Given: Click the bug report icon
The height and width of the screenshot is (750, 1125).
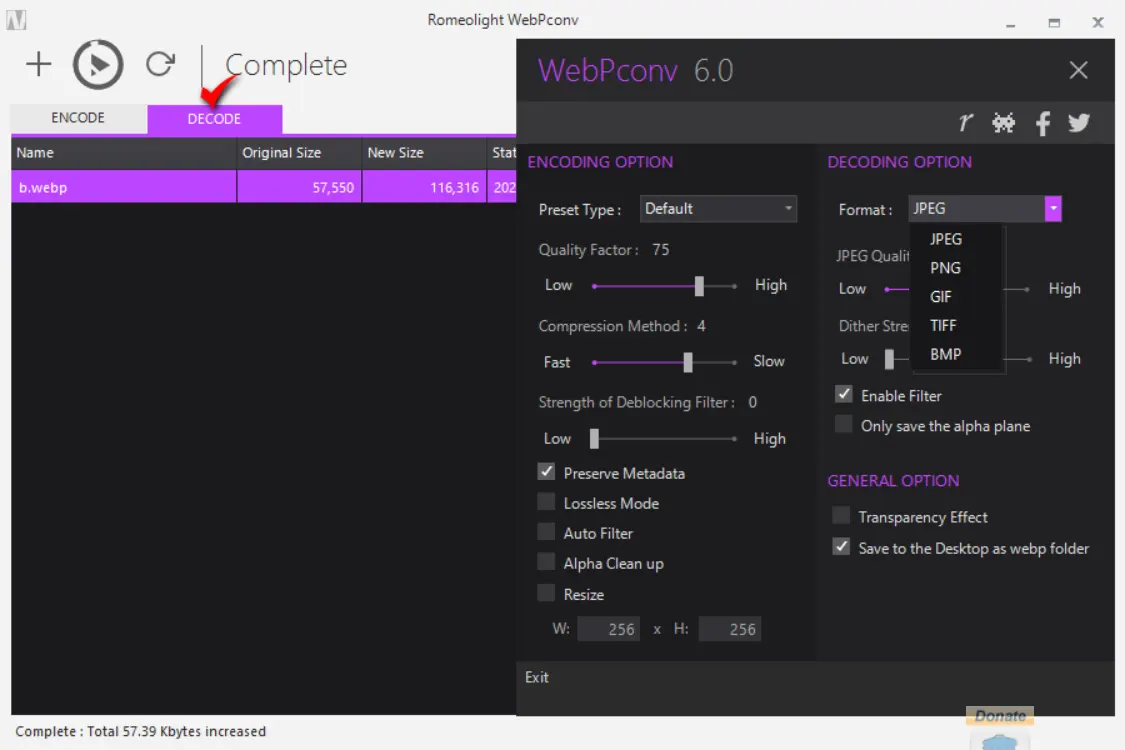Looking at the screenshot, I should [1003, 123].
